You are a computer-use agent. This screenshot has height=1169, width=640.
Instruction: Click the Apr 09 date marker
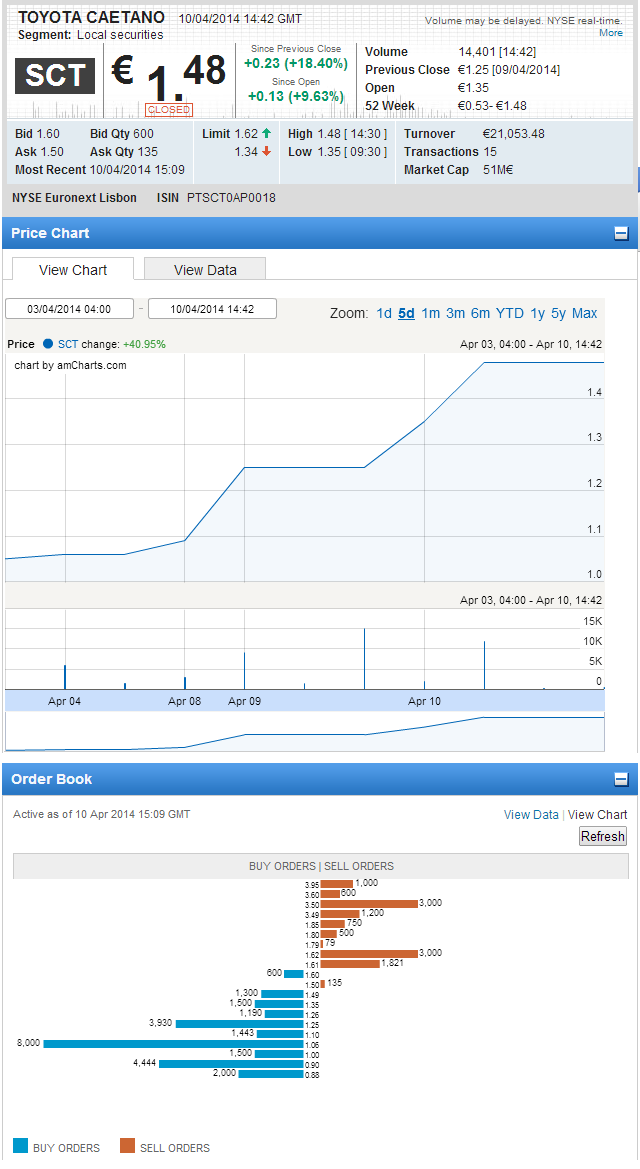245,701
